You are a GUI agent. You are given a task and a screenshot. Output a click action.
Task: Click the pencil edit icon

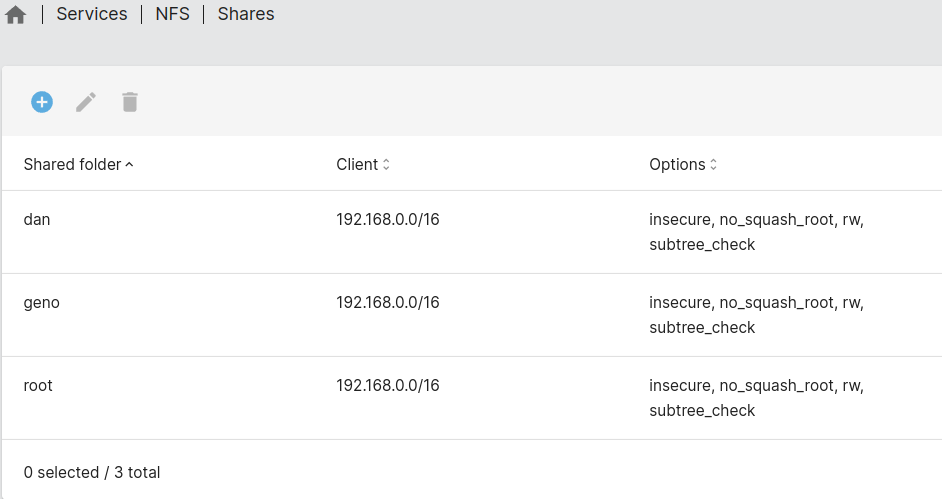coord(86,102)
